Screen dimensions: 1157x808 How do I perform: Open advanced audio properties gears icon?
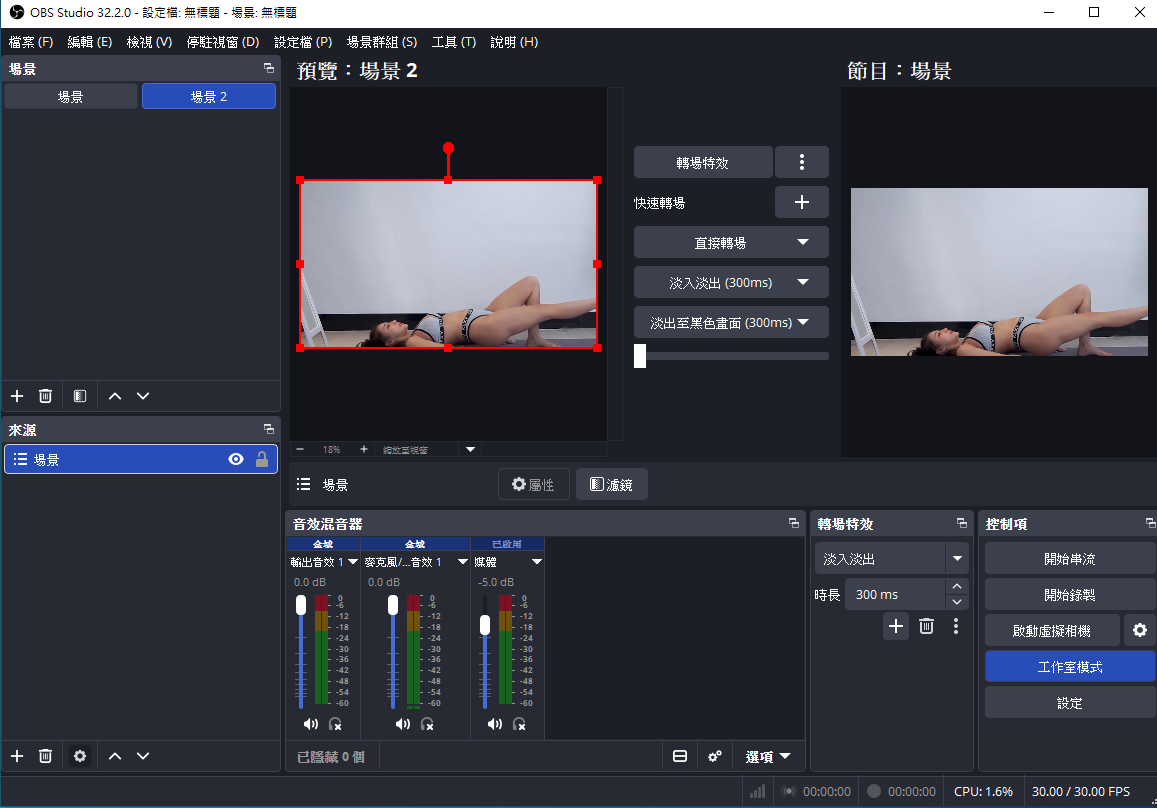point(714,756)
